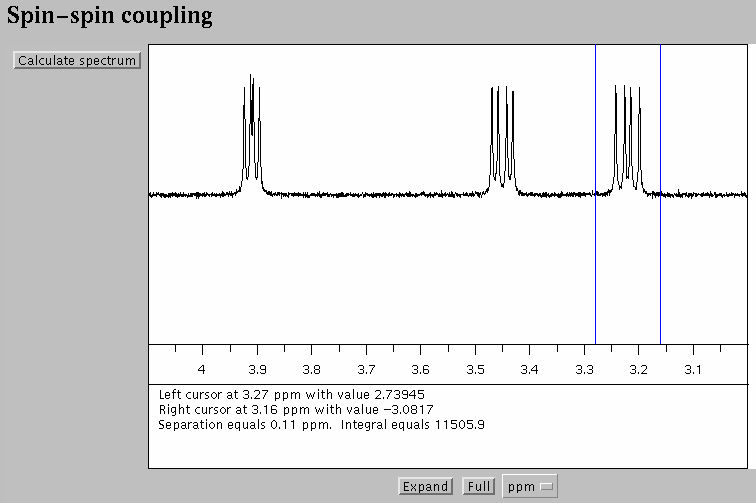The image size is (756, 503).
Task: Click the 3.5 axis label
Action: pos(475,369)
